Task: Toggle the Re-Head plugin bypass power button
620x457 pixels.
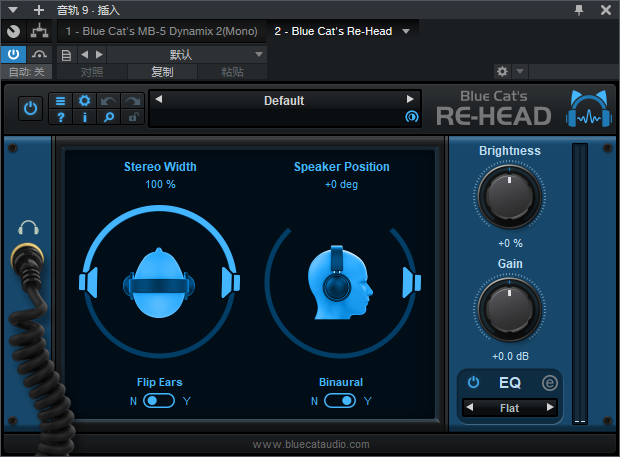Action: click(x=30, y=108)
